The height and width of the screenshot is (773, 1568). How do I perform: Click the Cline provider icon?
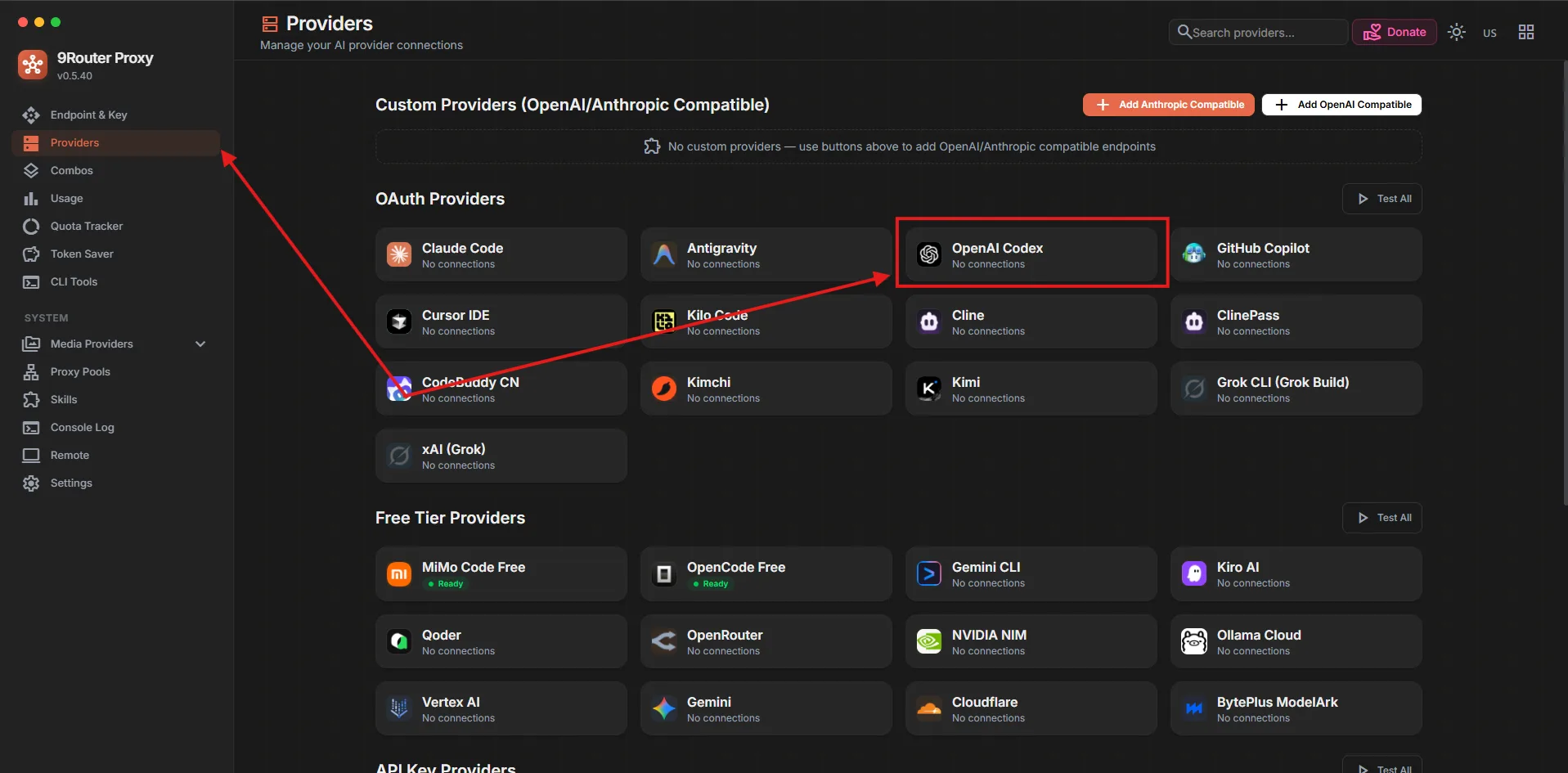point(929,321)
